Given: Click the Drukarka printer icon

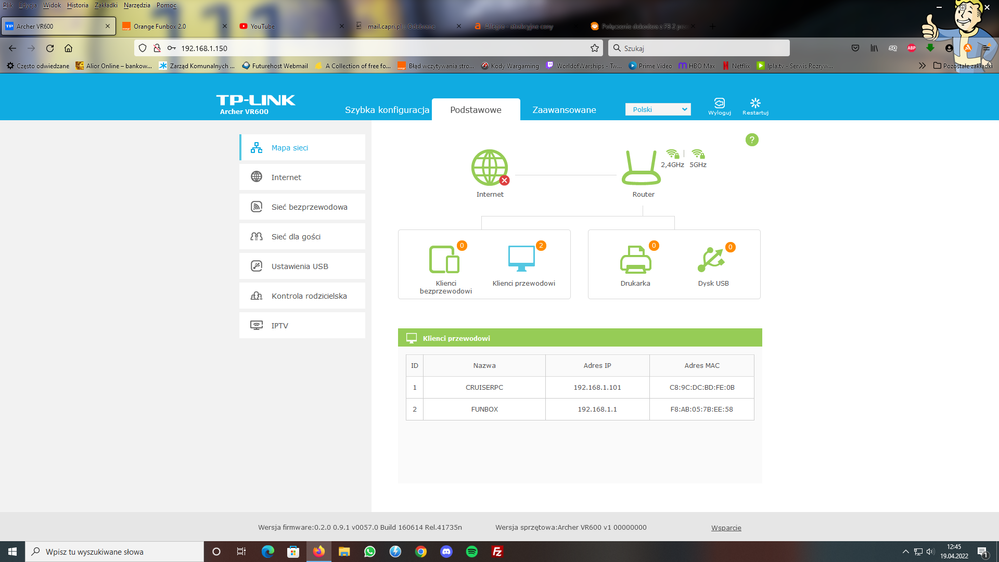Looking at the screenshot, I should pyautogui.click(x=635, y=260).
